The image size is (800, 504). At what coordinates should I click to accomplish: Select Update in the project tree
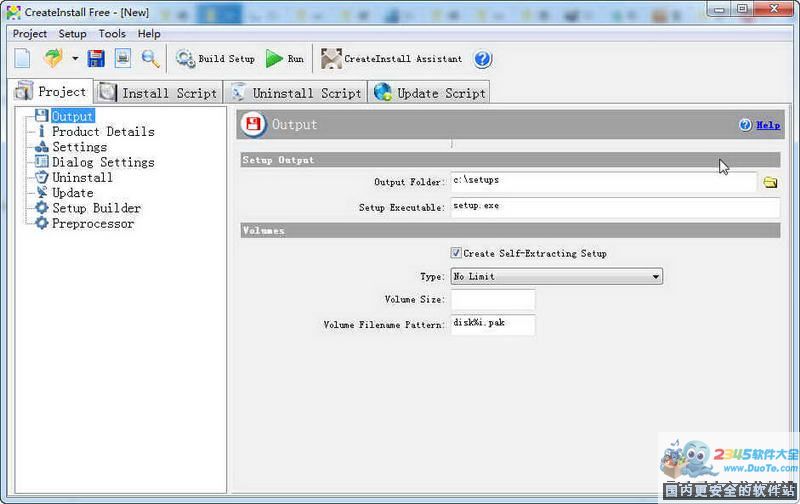pyautogui.click(x=72, y=193)
